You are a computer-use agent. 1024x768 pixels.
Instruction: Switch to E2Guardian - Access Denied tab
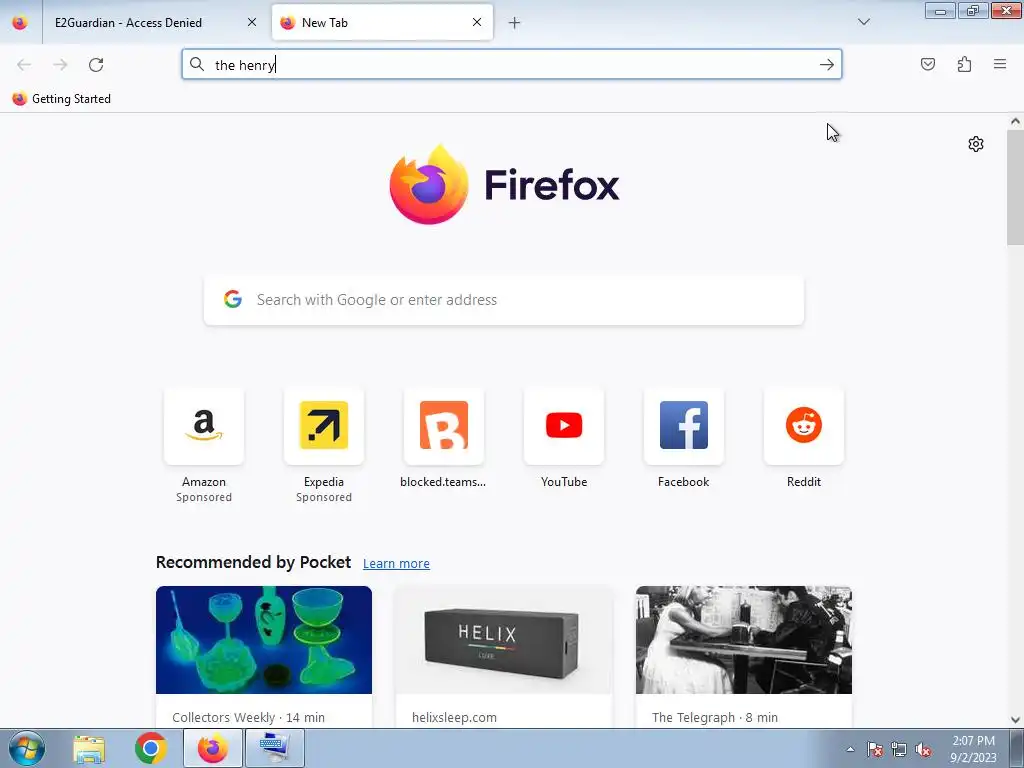tap(155, 23)
